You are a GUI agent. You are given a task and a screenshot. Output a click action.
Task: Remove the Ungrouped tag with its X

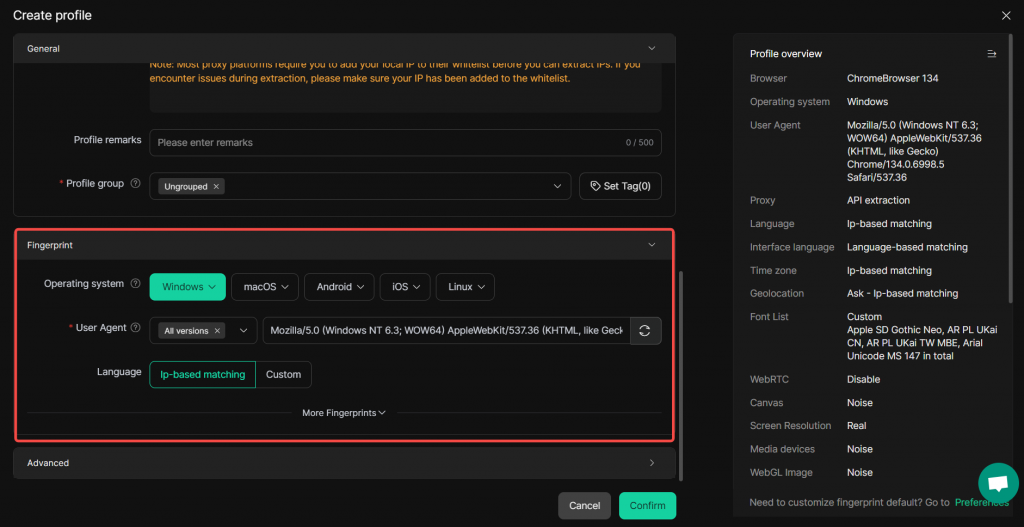point(217,186)
